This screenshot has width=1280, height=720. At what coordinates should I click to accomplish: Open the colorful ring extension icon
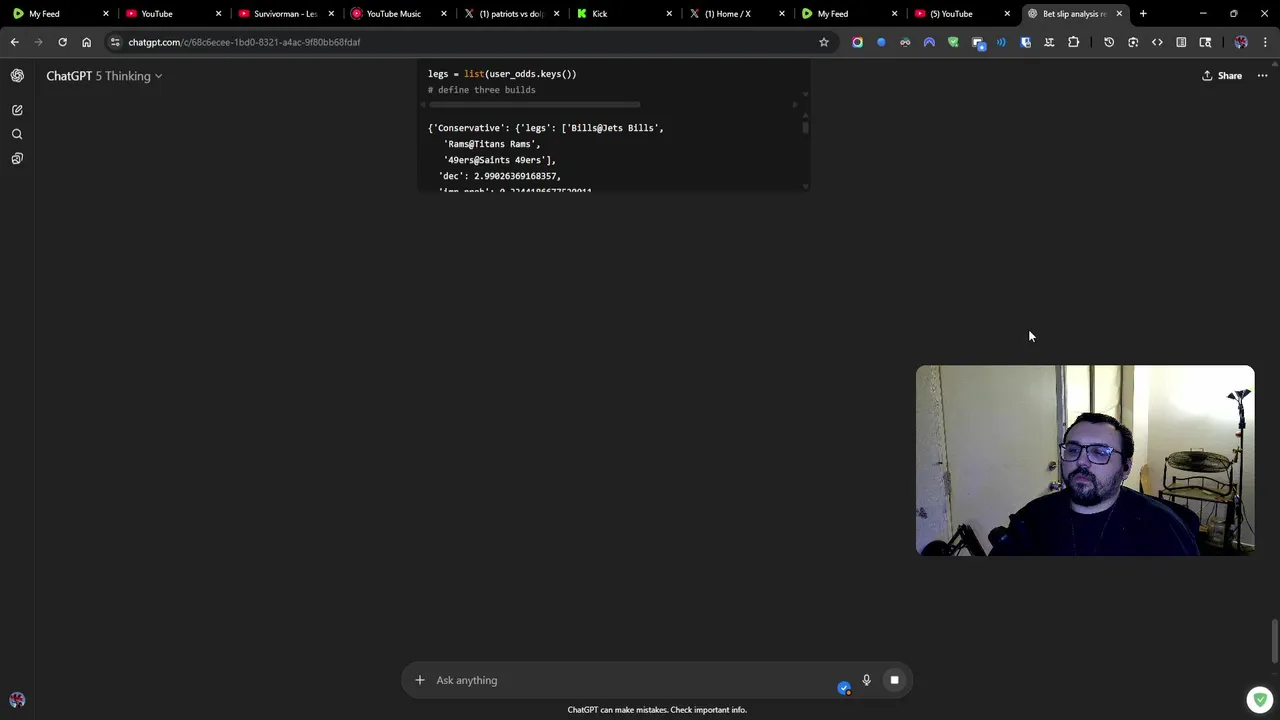point(857,42)
